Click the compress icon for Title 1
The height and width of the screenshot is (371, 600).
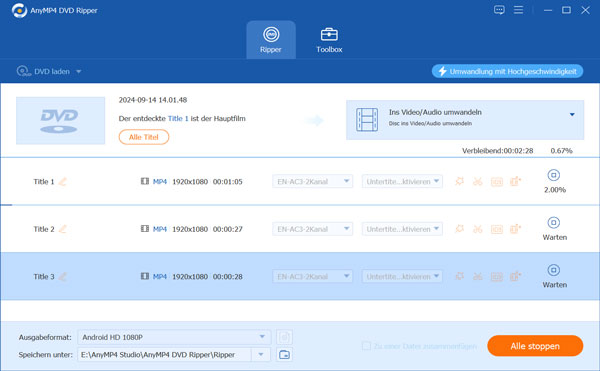tap(497, 182)
